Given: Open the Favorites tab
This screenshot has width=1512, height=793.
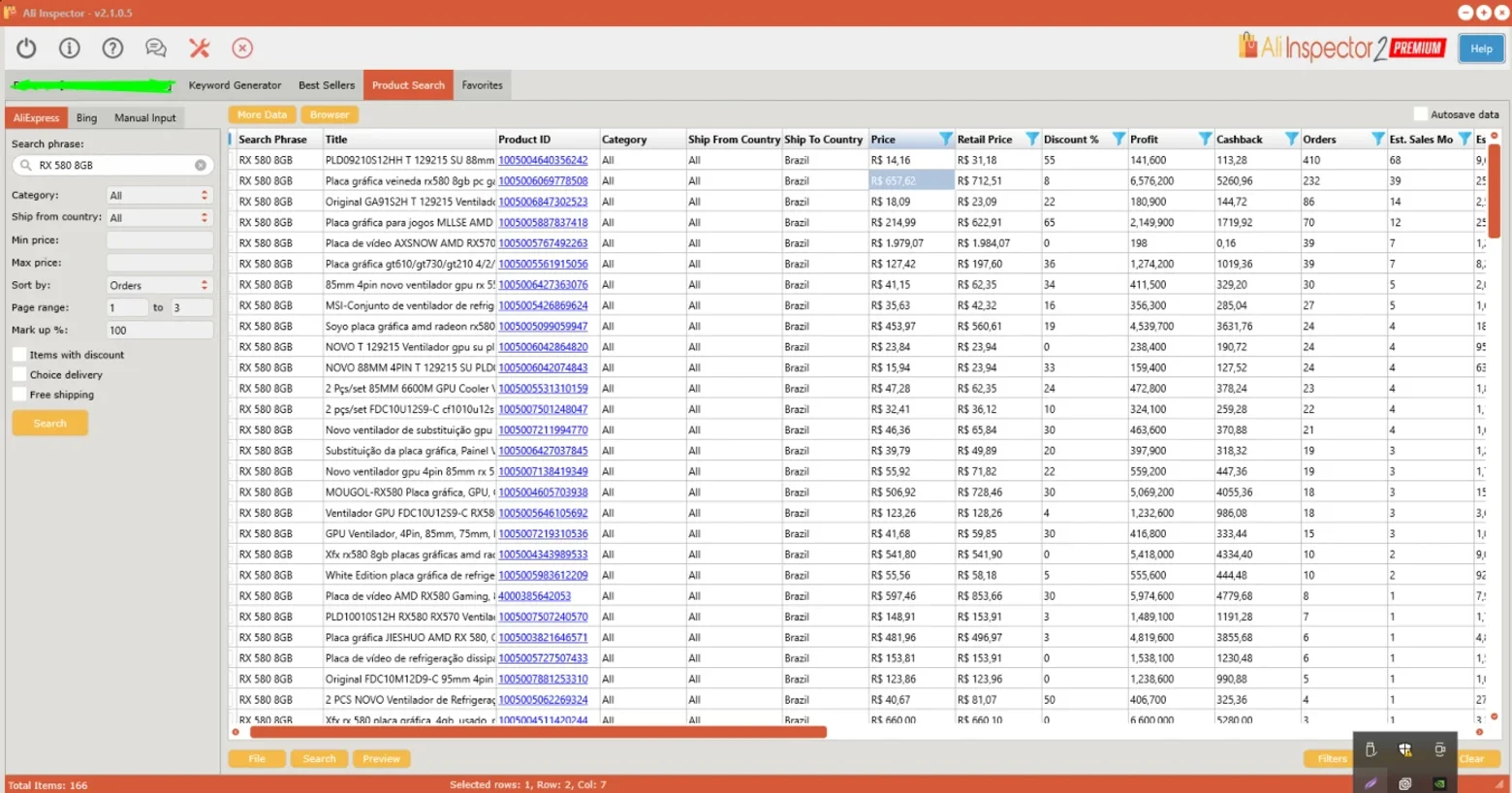Looking at the screenshot, I should pos(482,85).
